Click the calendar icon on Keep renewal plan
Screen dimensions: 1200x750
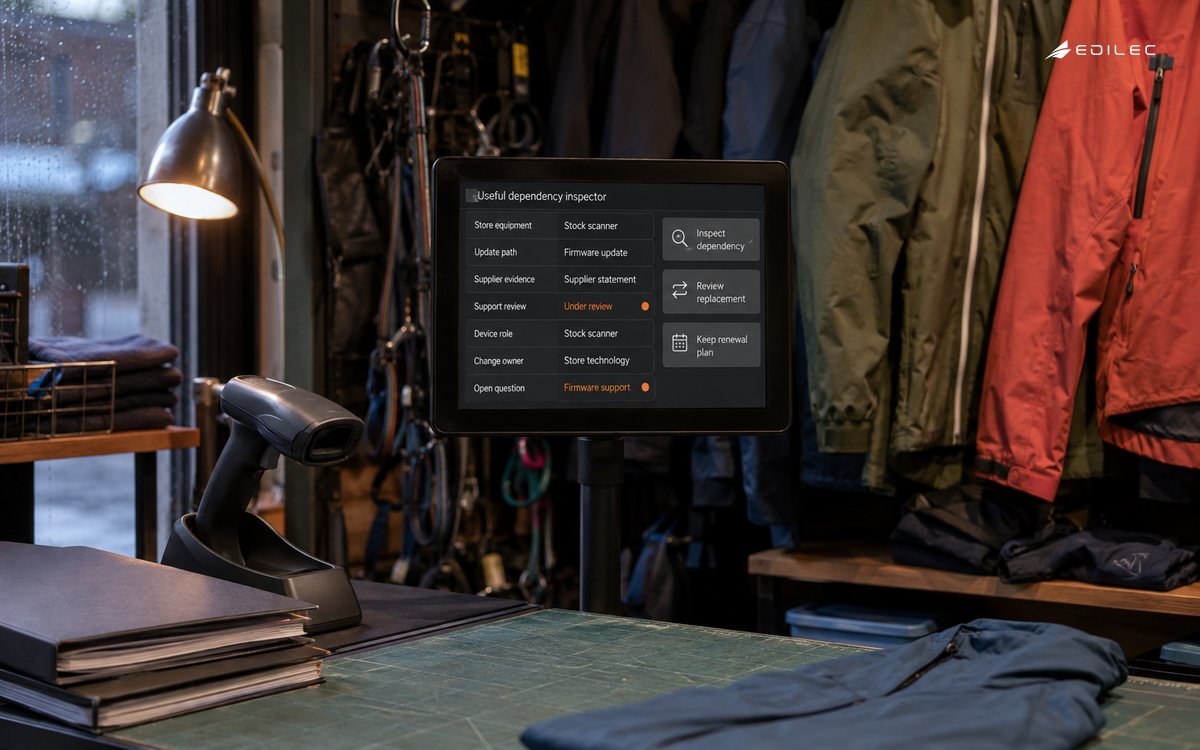[x=680, y=343]
